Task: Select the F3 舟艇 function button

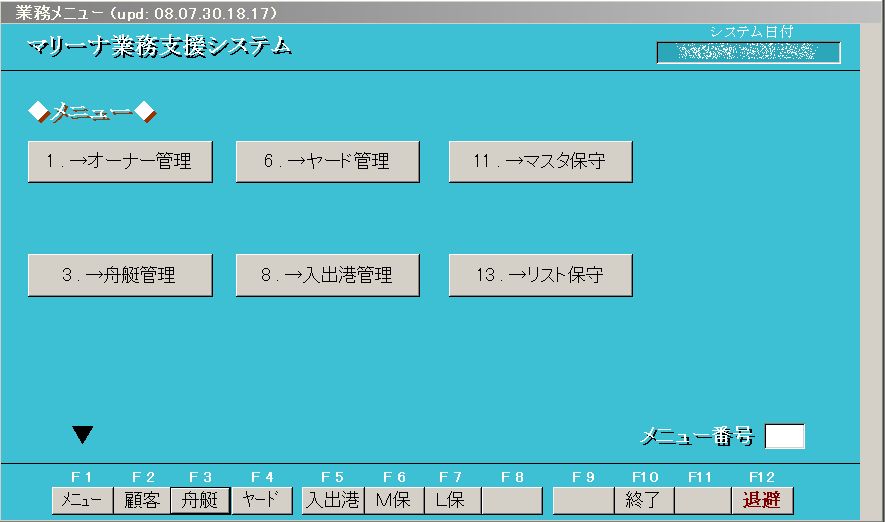Action: pyautogui.click(x=200, y=500)
